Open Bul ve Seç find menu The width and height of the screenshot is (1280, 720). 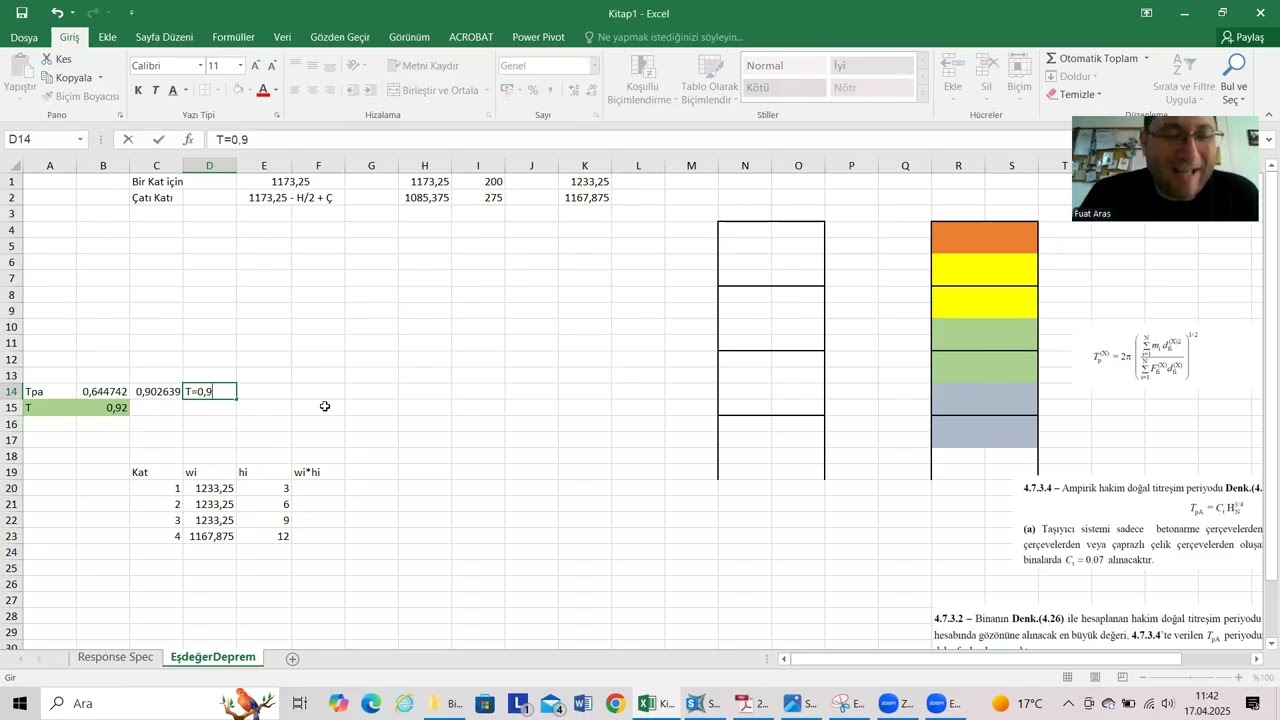[x=1234, y=80]
